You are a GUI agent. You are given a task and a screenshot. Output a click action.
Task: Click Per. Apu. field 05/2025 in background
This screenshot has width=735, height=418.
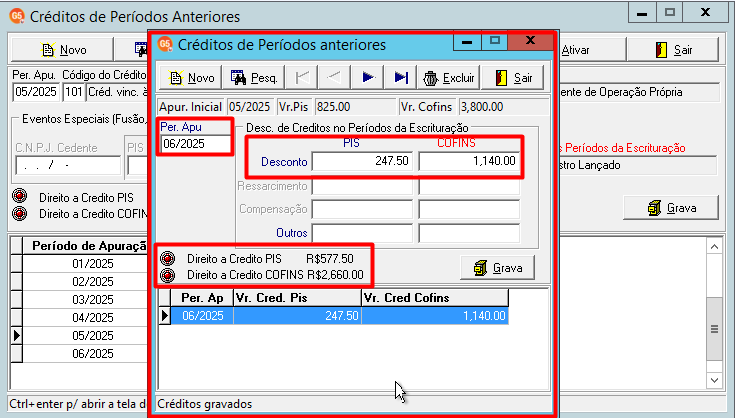pos(36,92)
